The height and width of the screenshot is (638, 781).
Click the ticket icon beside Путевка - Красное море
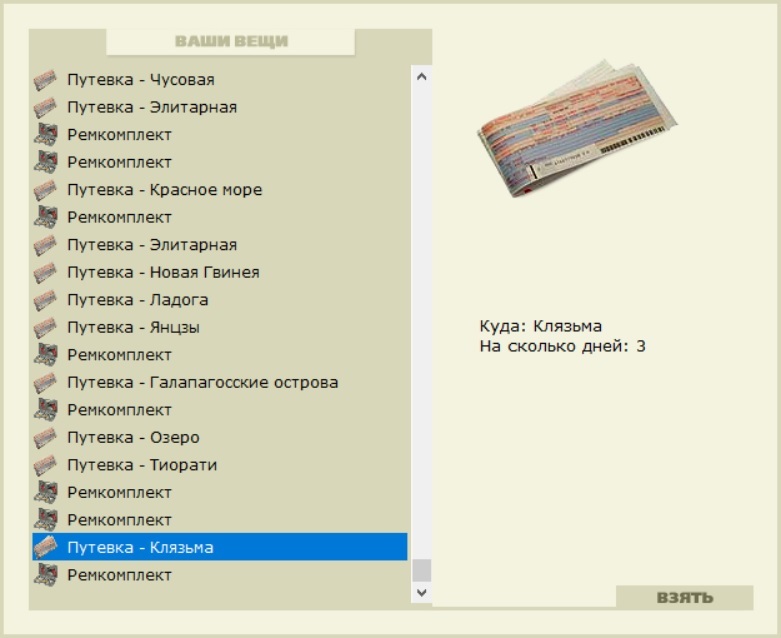point(45,190)
